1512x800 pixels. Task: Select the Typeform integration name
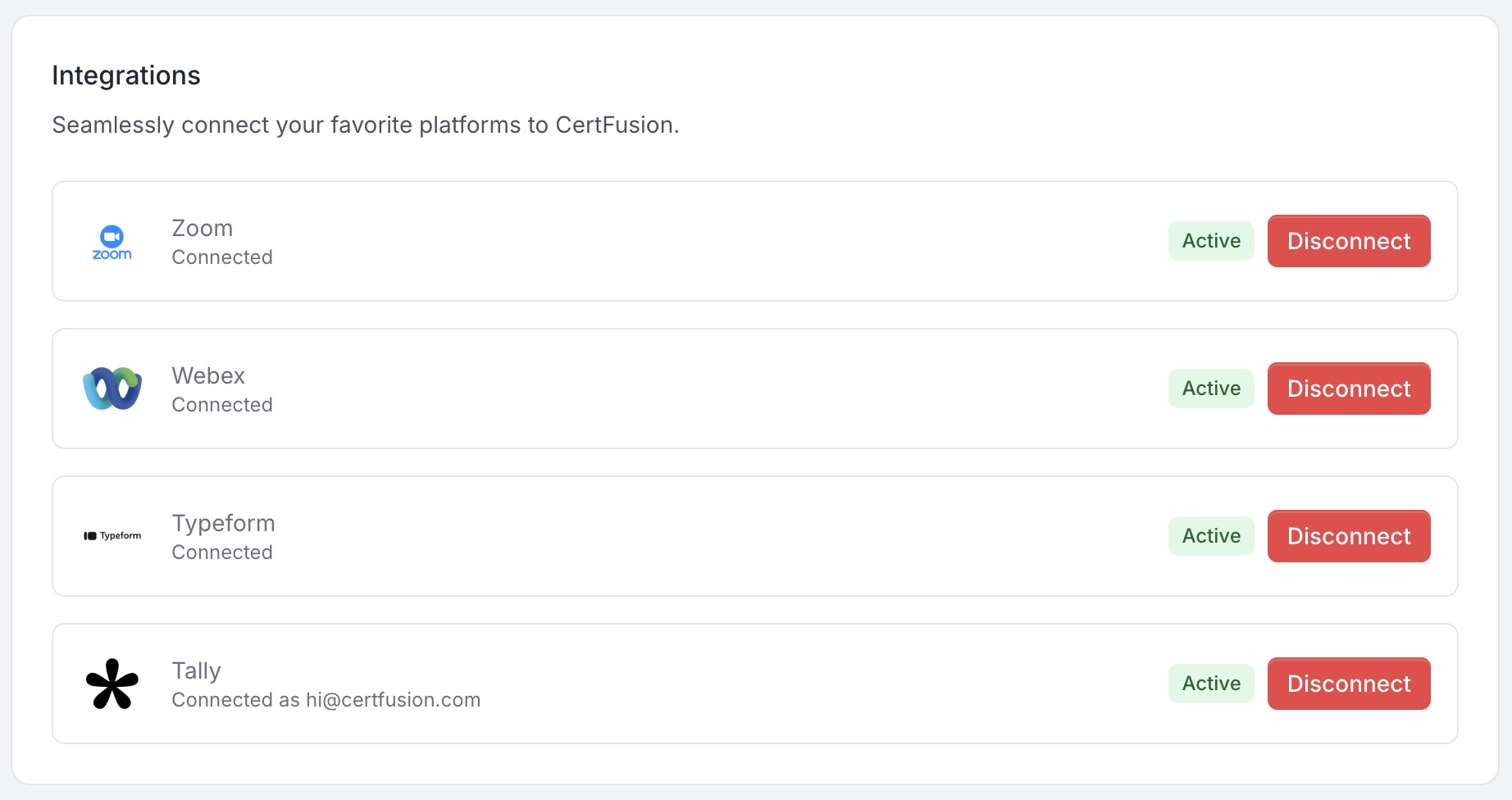[223, 523]
